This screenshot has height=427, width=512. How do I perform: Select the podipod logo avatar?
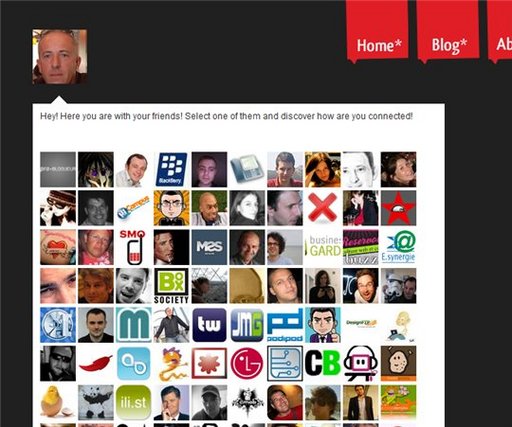click(x=285, y=325)
